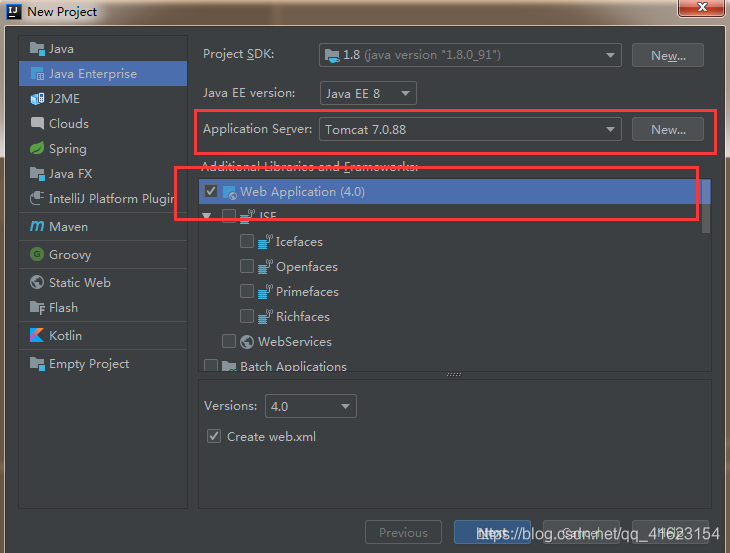Click the Next button
730x553 pixels.
pyautogui.click(x=492, y=532)
